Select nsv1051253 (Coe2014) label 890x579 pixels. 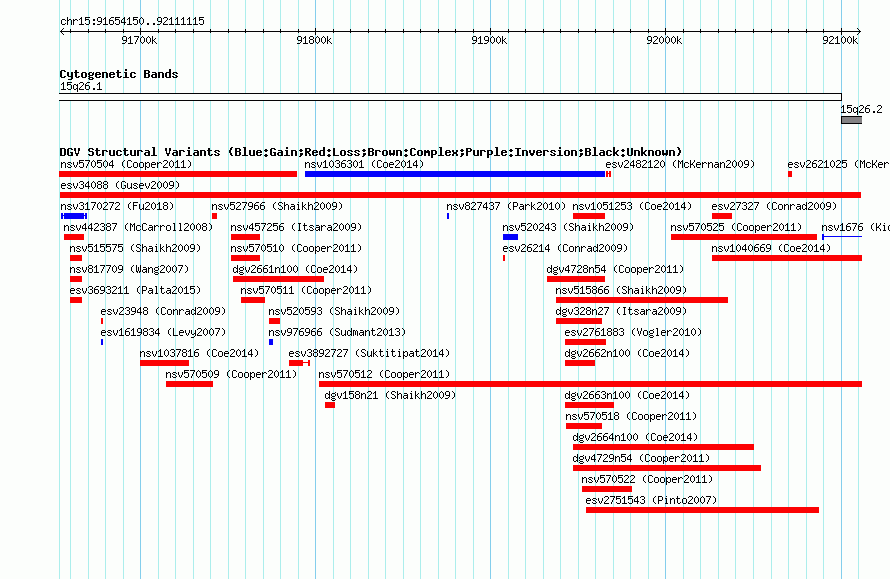pos(632,207)
